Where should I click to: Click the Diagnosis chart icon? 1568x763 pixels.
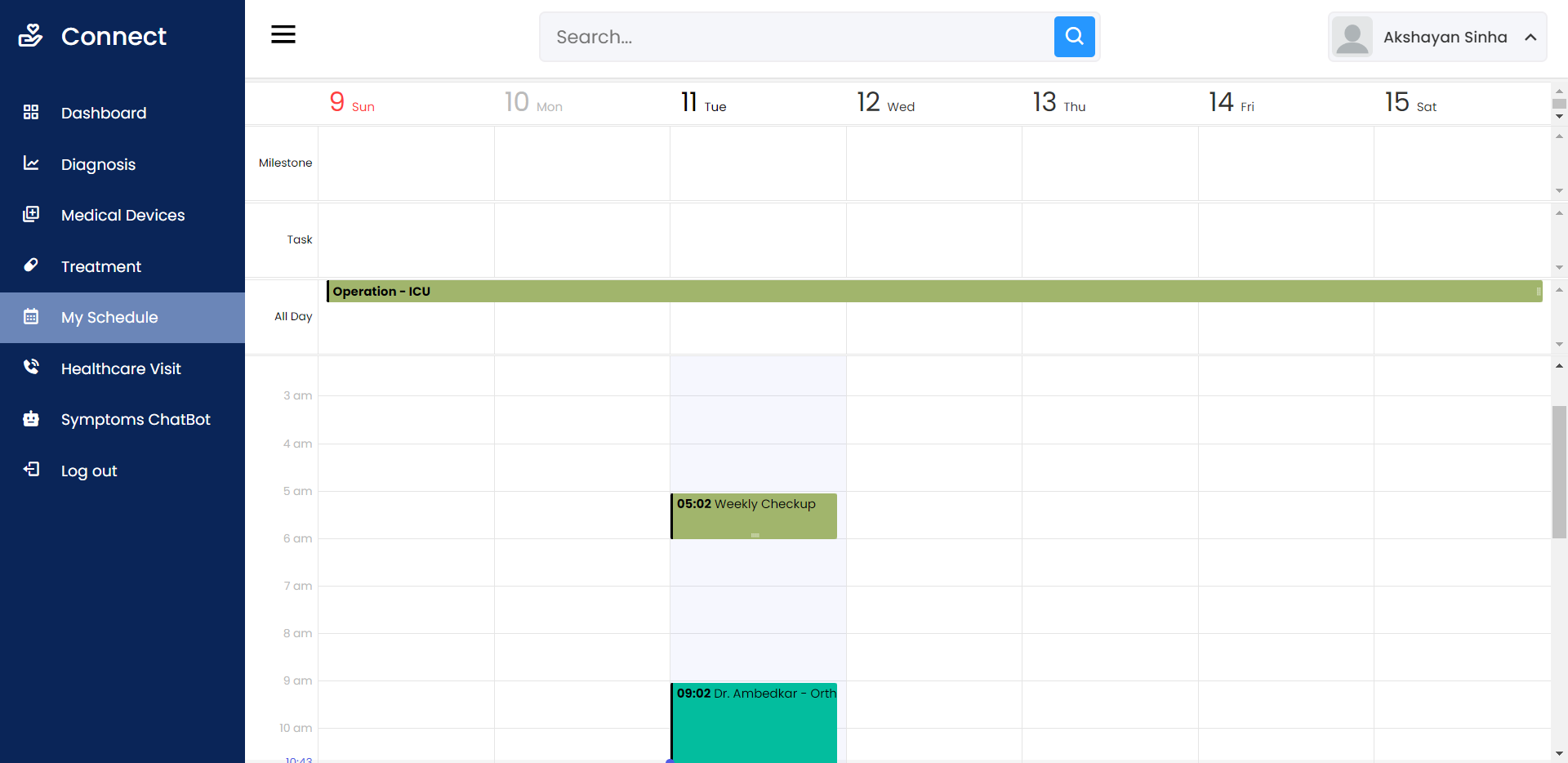tap(31, 163)
